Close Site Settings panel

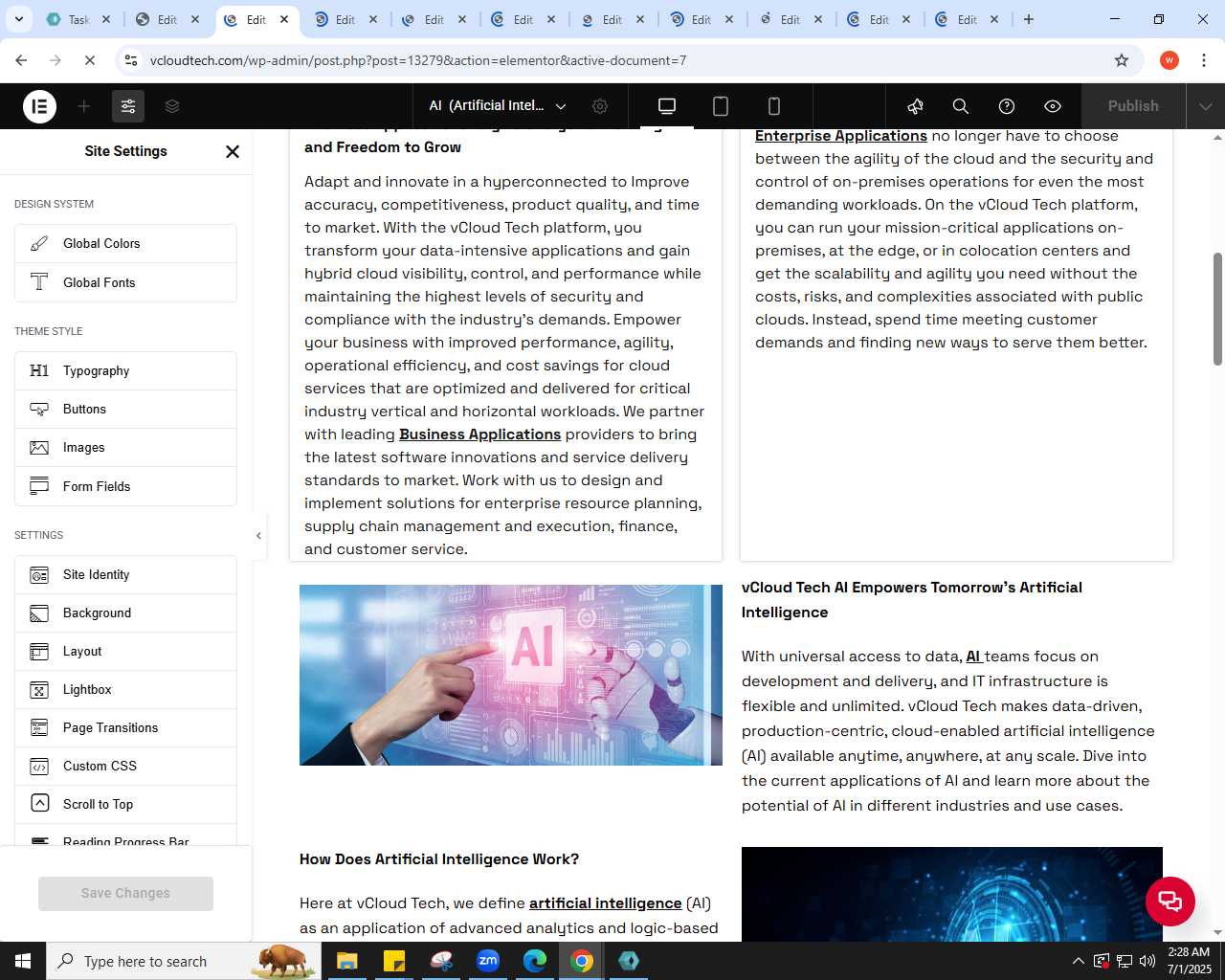pyautogui.click(x=233, y=151)
